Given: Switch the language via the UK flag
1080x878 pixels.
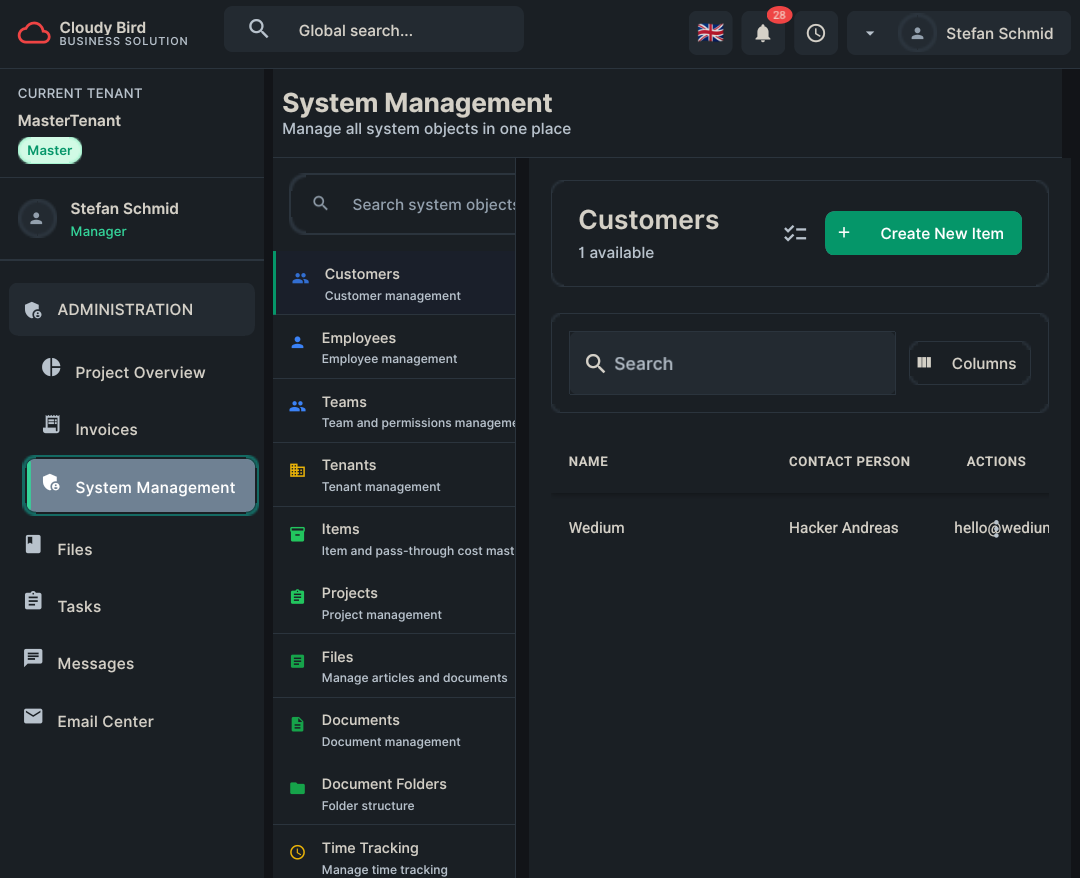Looking at the screenshot, I should click(x=710, y=32).
